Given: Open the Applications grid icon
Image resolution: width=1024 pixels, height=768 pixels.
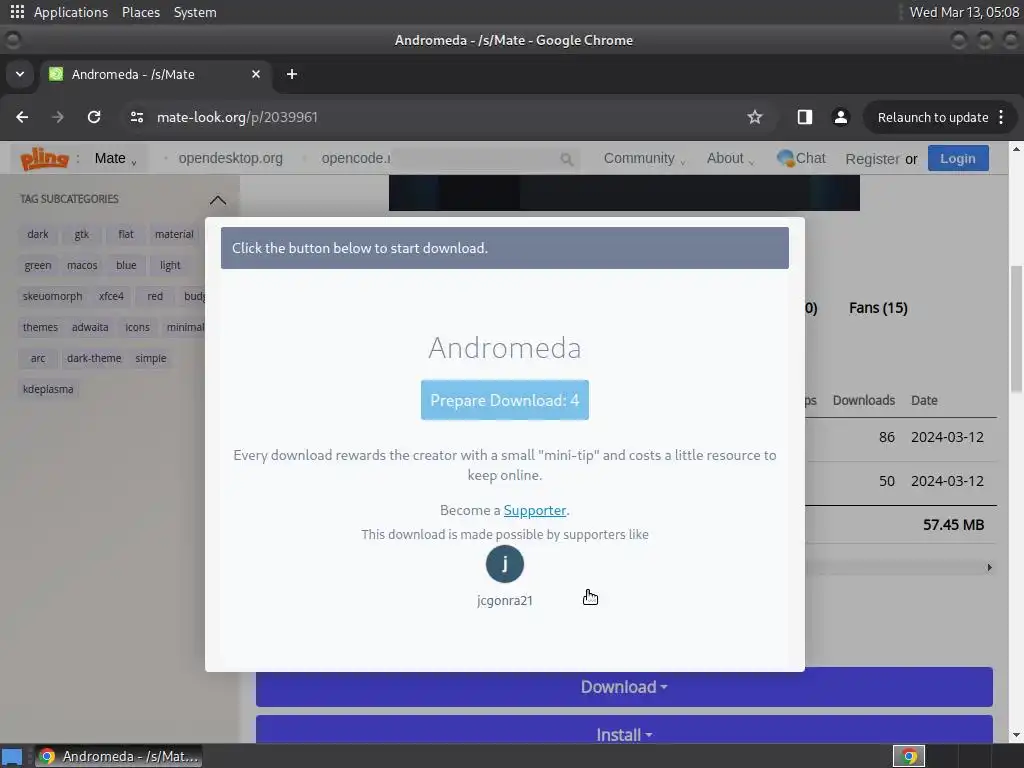Looking at the screenshot, I should pos(17,12).
